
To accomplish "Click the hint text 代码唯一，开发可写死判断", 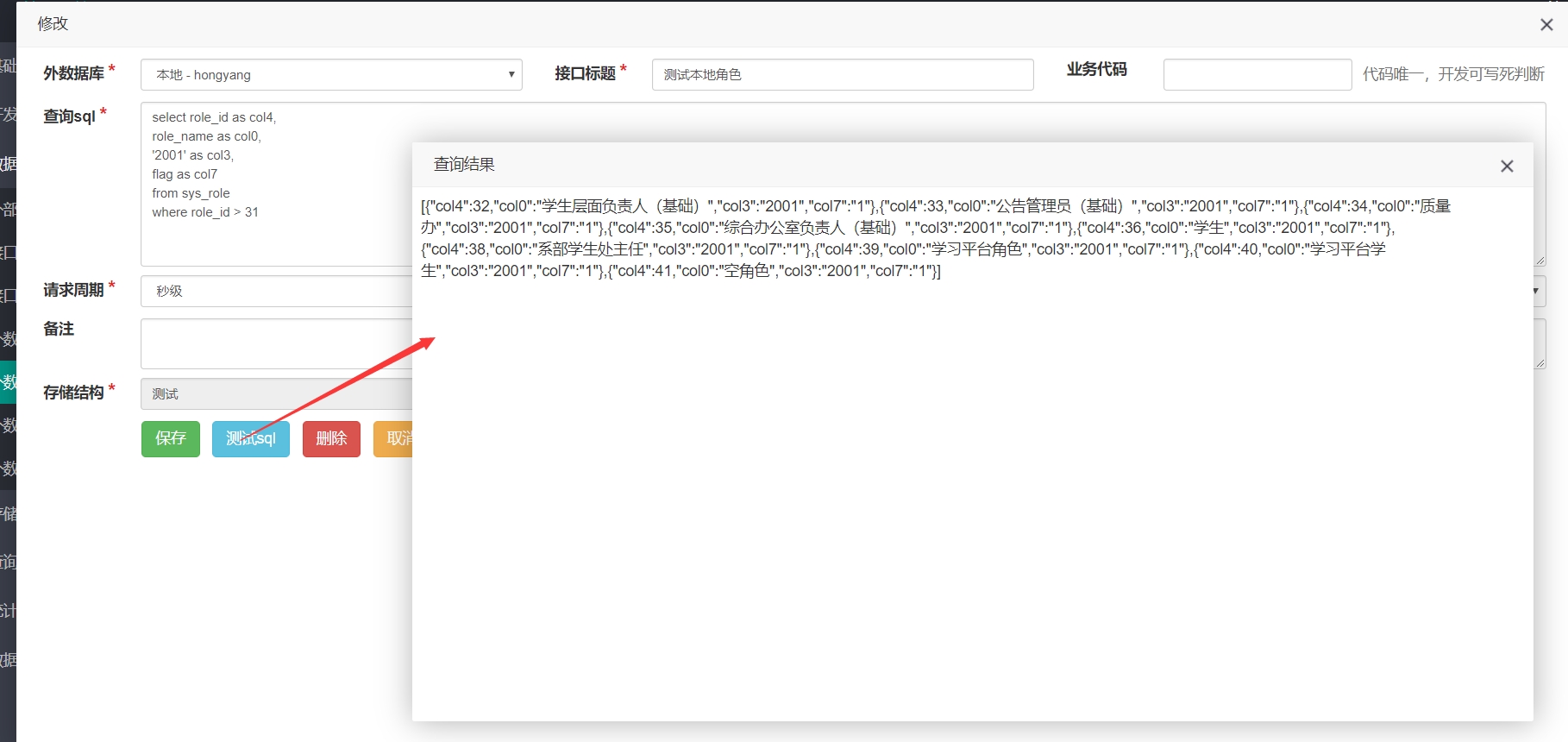I will click(x=1453, y=74).
